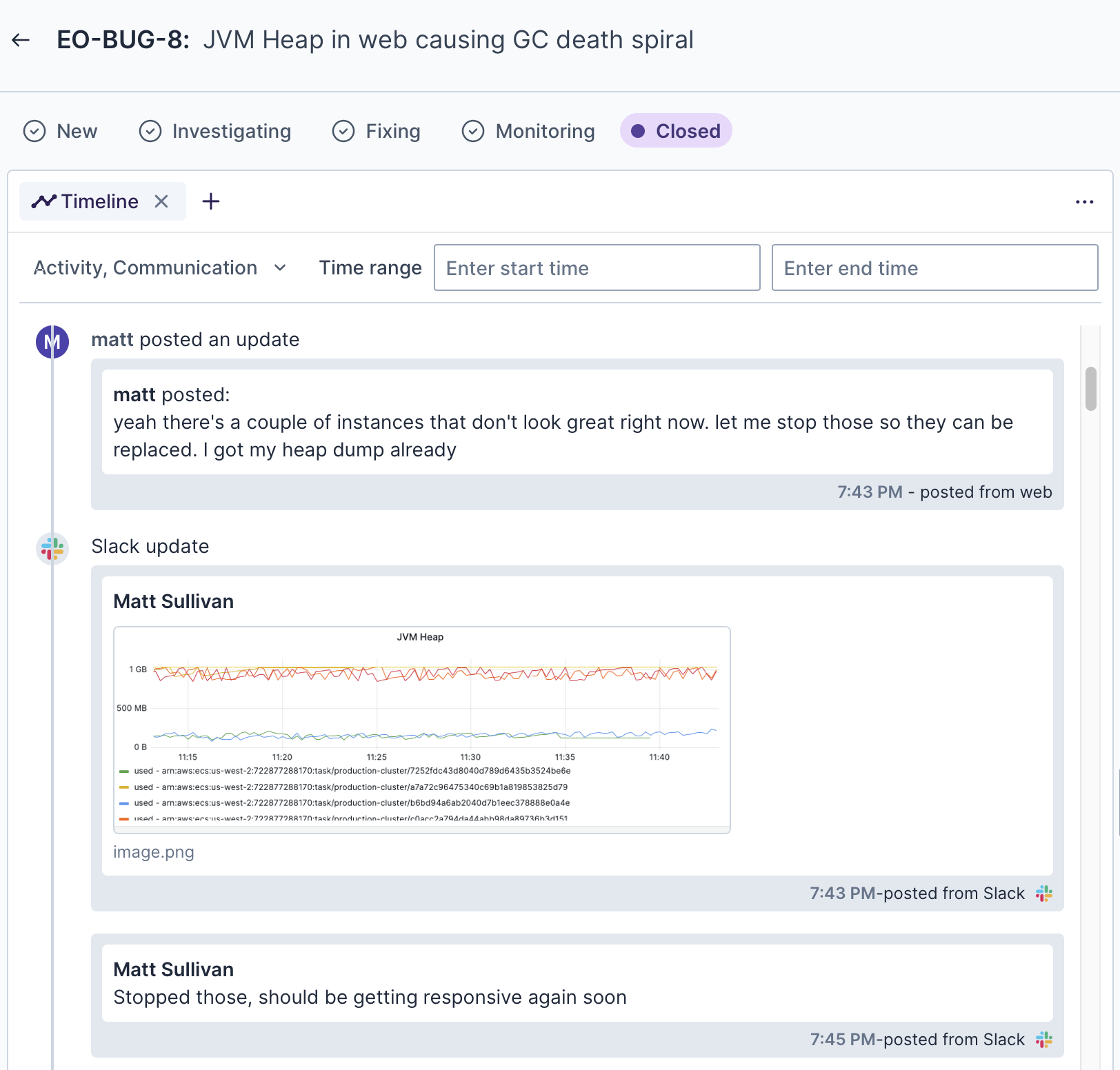Click the 'I got my heap dump already' message
1120x1070 pixels.
point(330,450)
